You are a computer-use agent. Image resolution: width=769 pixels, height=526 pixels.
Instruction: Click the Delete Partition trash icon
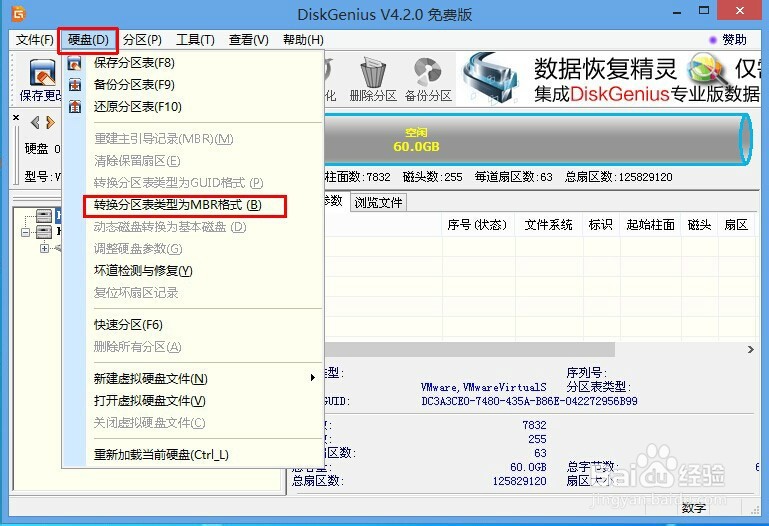(x=373, y=72)
